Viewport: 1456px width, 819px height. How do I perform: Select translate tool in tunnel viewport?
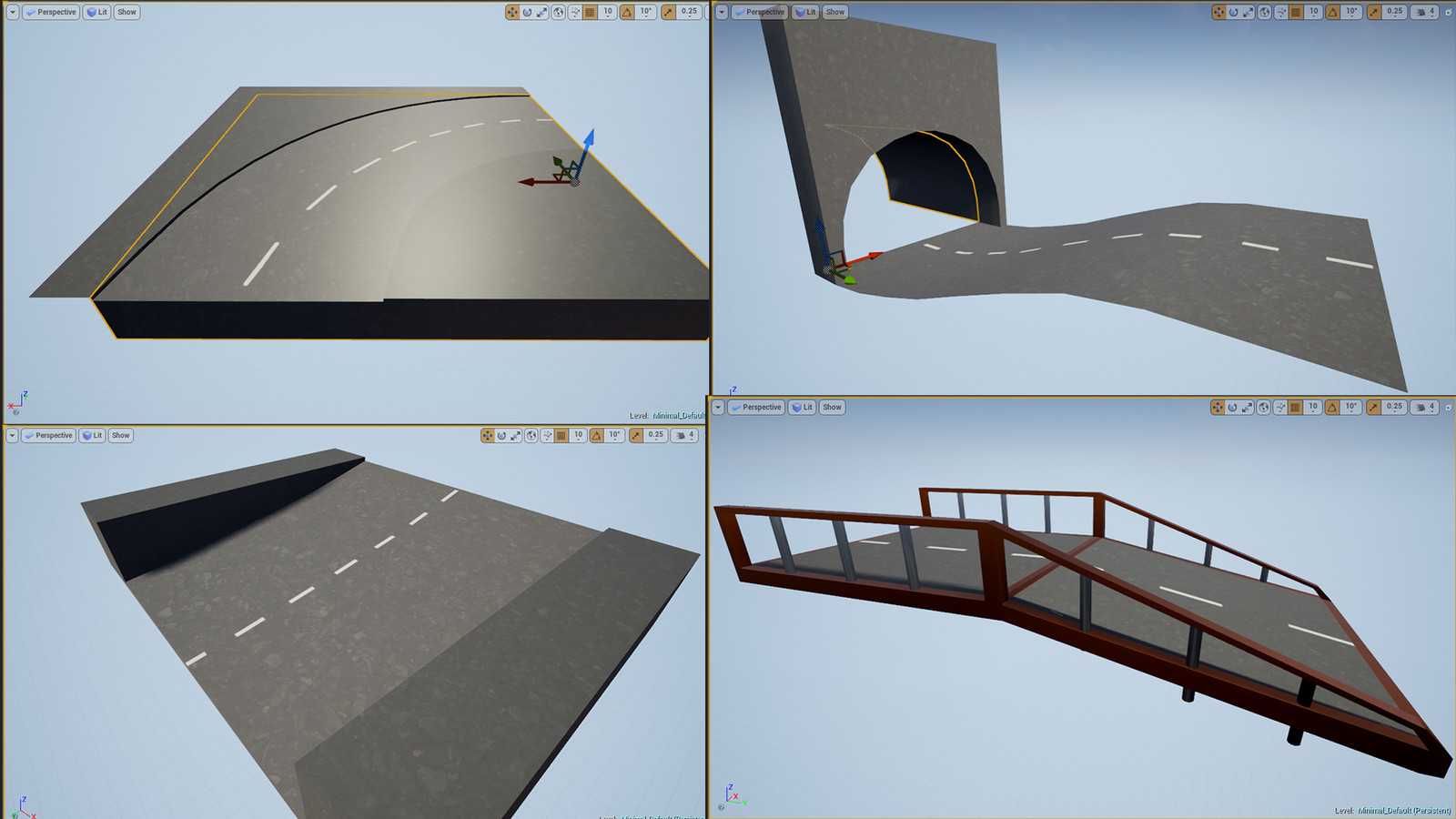click(1218, 12)
